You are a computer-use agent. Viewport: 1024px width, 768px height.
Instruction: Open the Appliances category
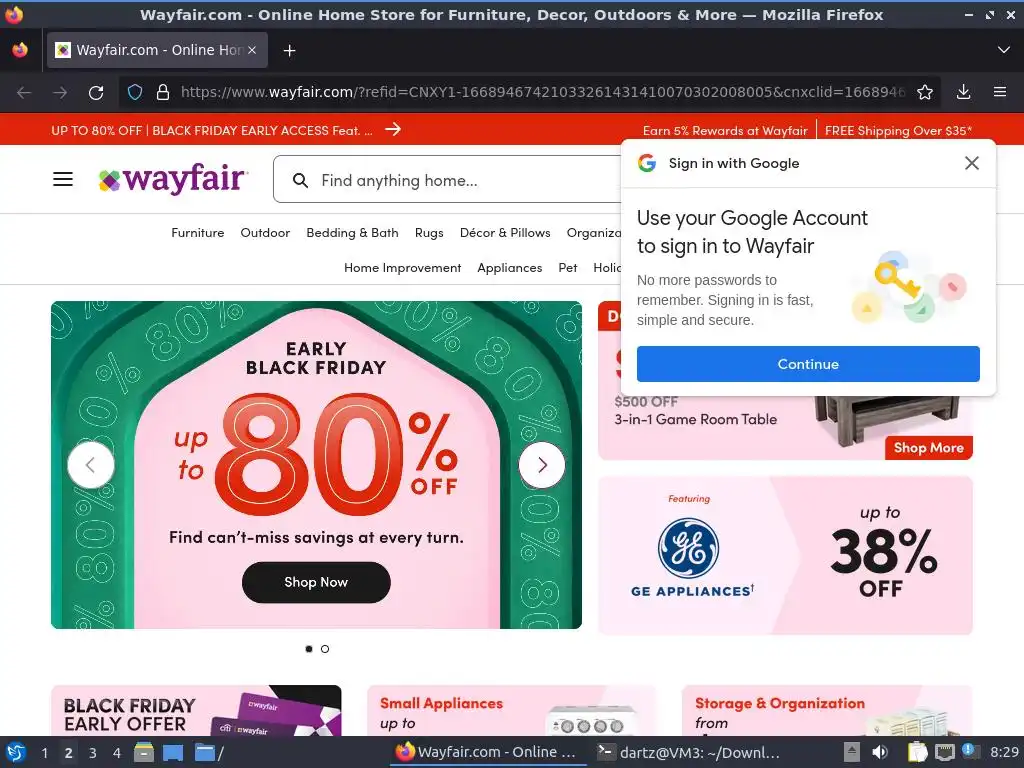(509, 268)
